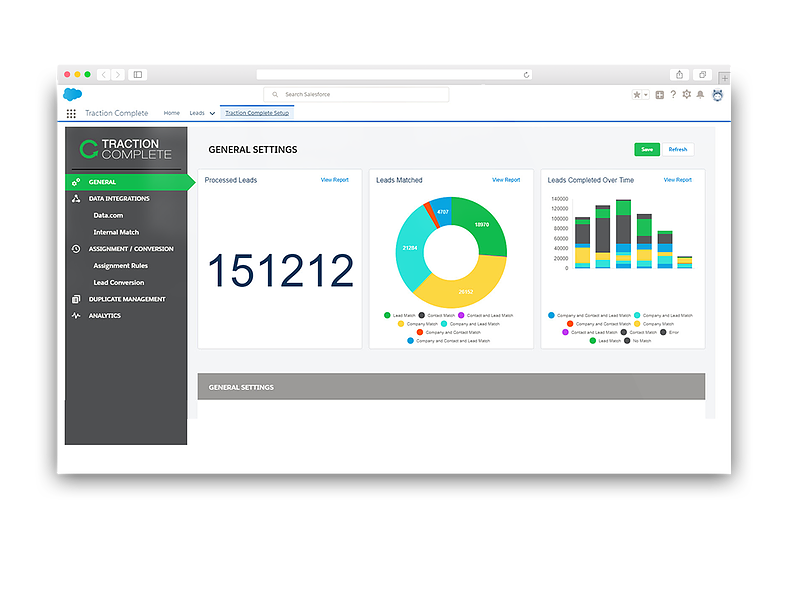This screenshot has width=792, height=603.
Task: Click the browser address bar
Action: [x=394, y=75]
